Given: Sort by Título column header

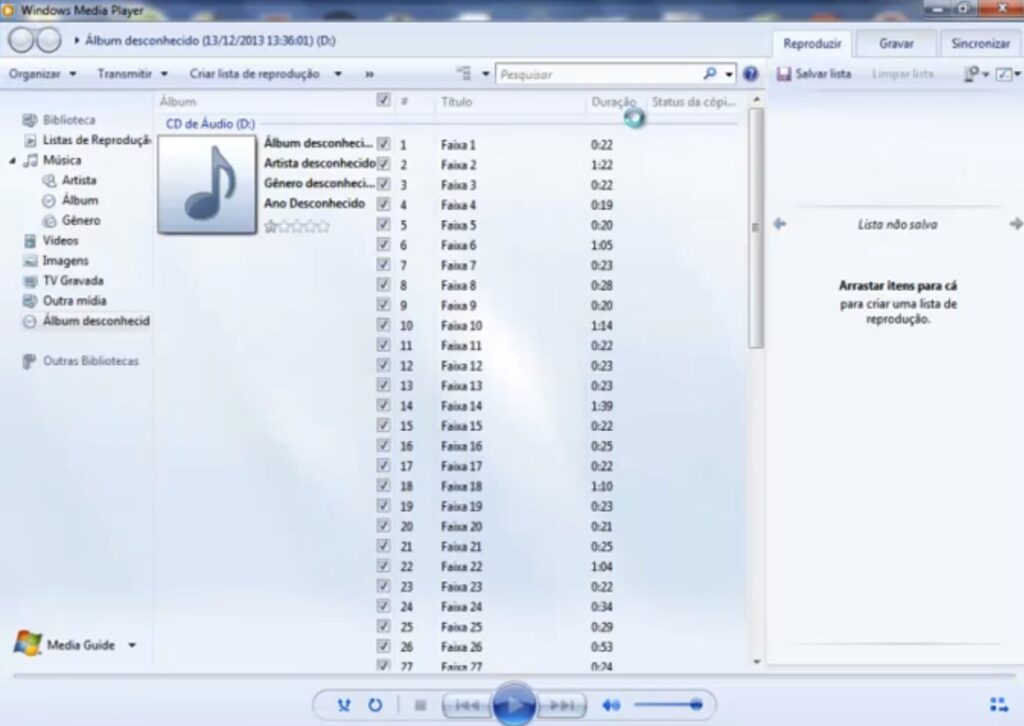Looking at the screenshot, I should click(x=456, y=102).
